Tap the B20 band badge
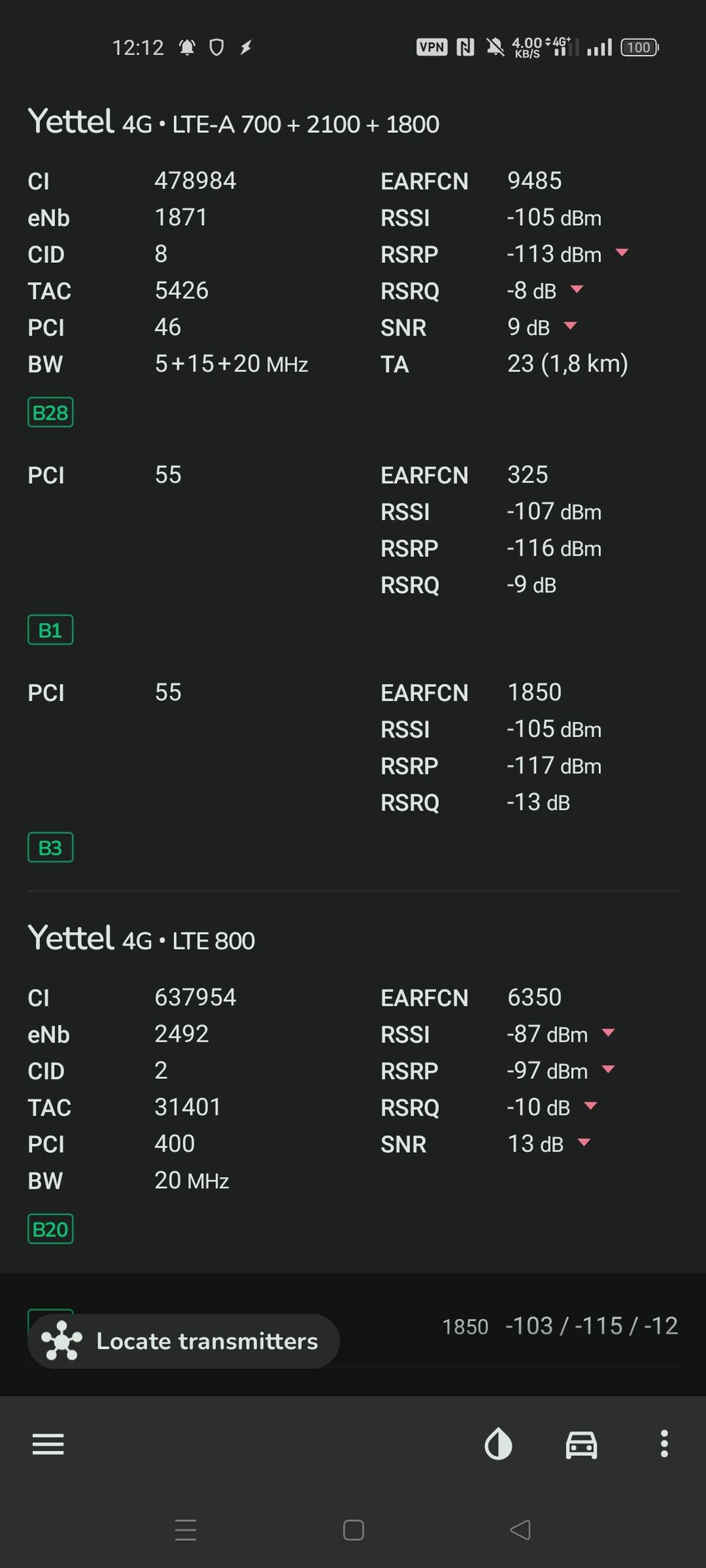The height and width of the screenshot is (1568, 706). (50, 1229)
